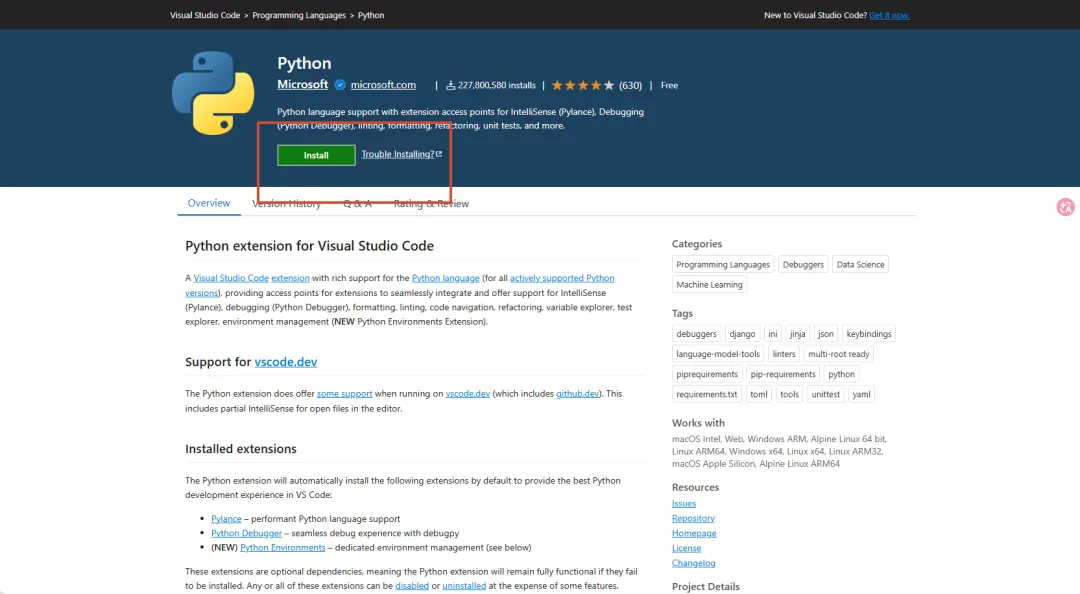Click the unittest tag

click(x=826, y=394)
